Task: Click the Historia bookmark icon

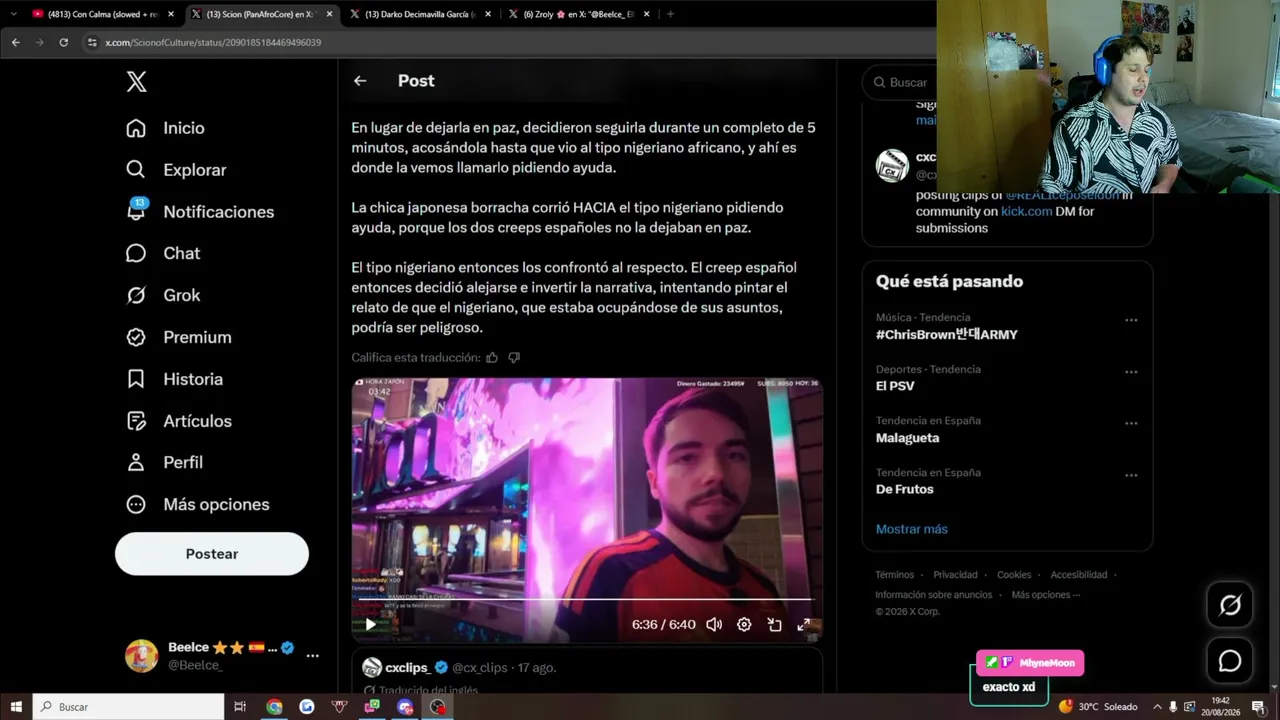Action: [x=136, y=379]
